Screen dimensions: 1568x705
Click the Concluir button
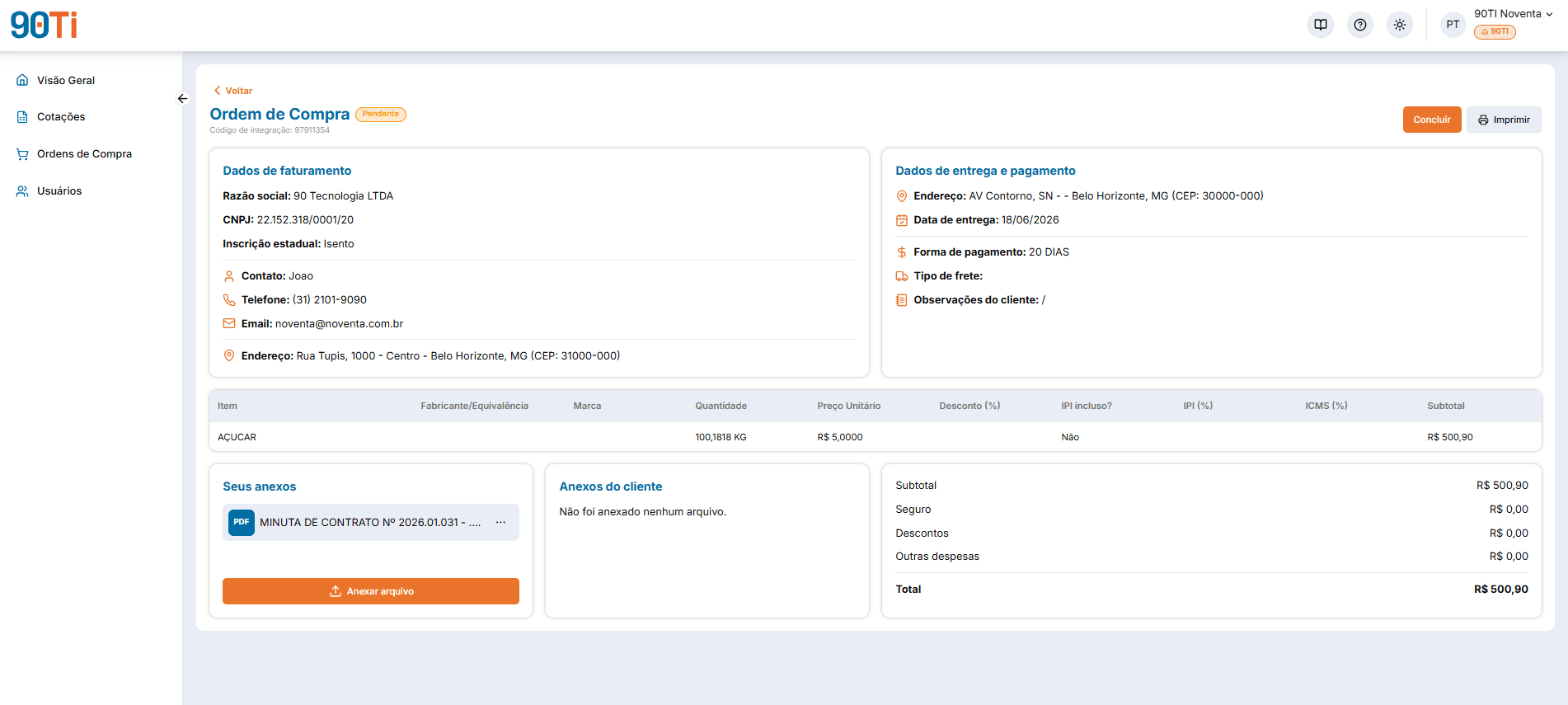pos(1432,120)
